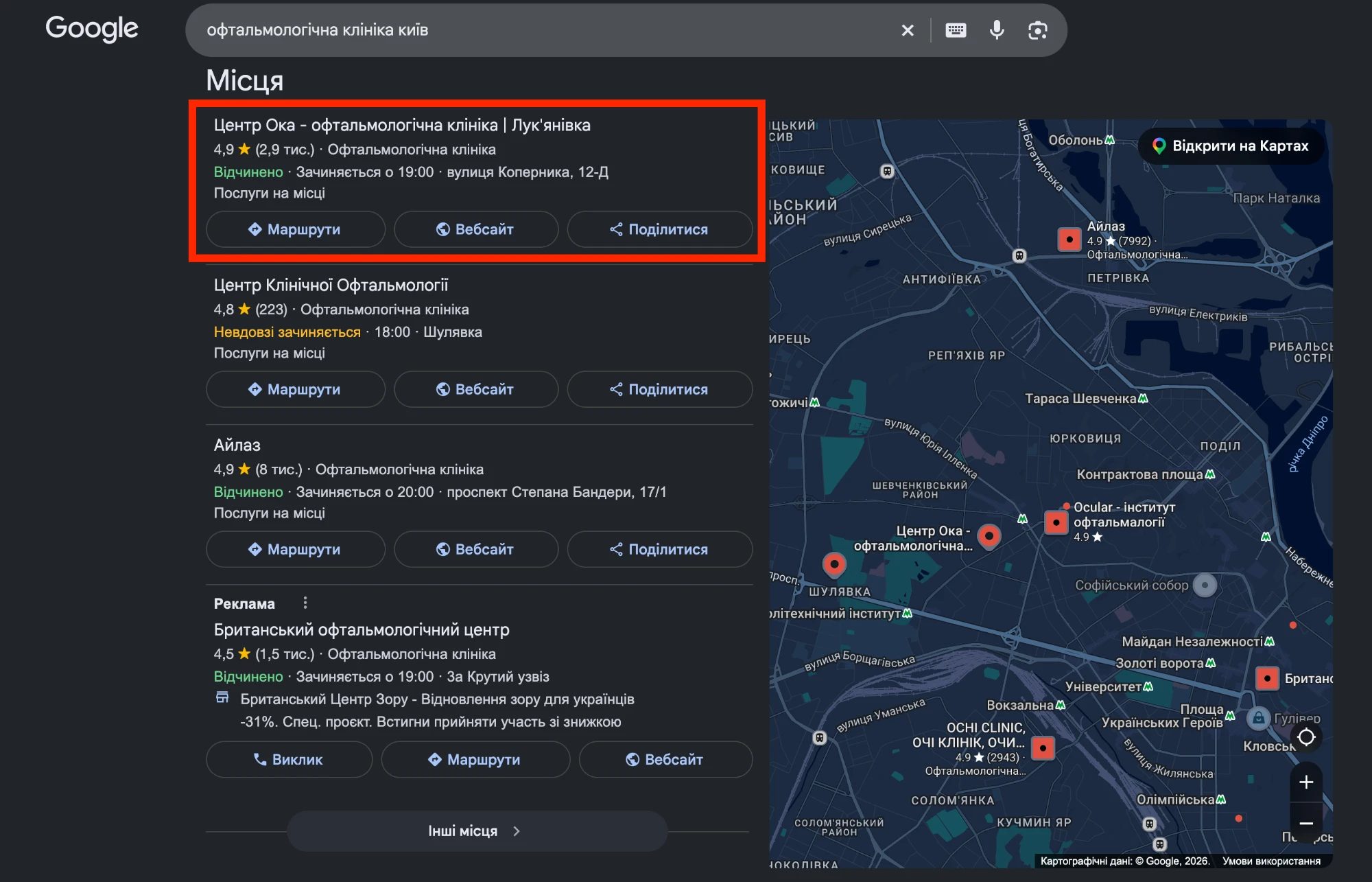Viewport: 1372px width, 882px height.
Task: Select the OCHI CLINIC map marker
Action: point(1043,747)
